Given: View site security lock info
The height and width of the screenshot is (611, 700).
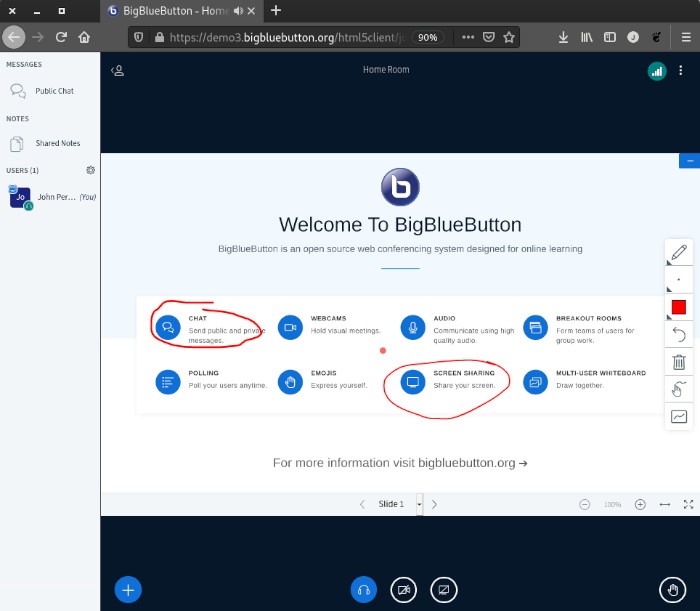Looking at the screenshot, I should pos(159,37).
